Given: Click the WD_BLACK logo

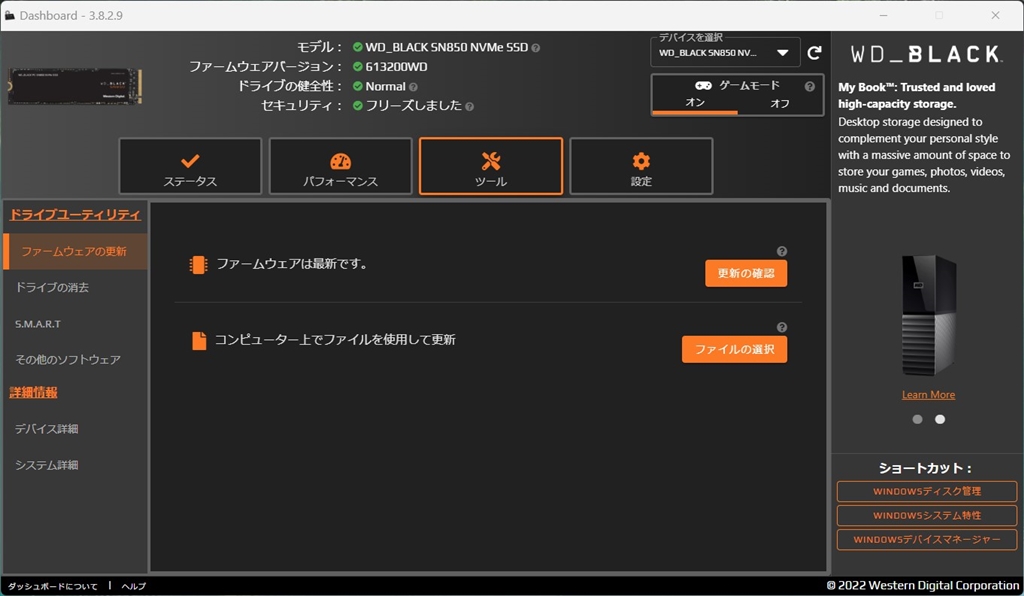Looking at the screenshot, I should (926, 54).
